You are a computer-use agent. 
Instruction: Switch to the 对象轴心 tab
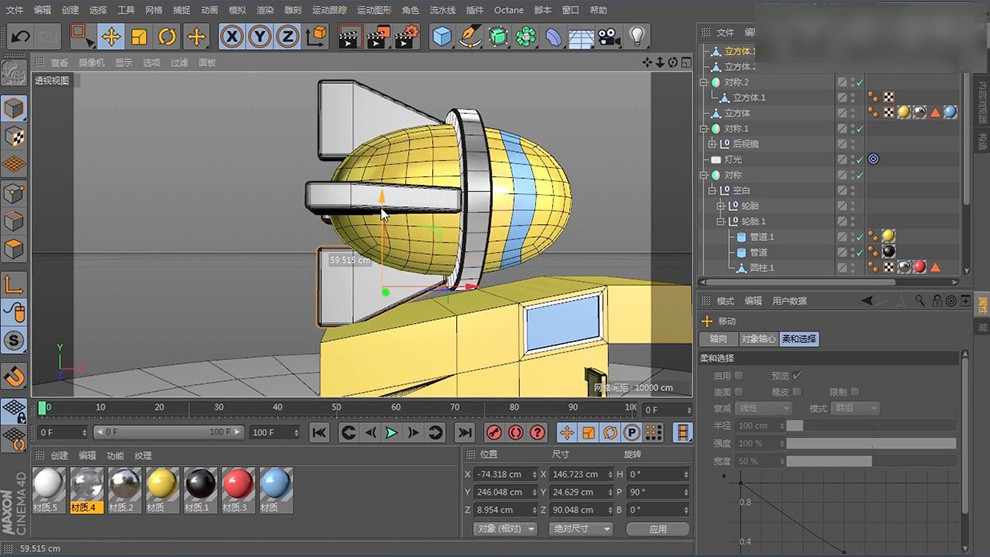[758, 339]
